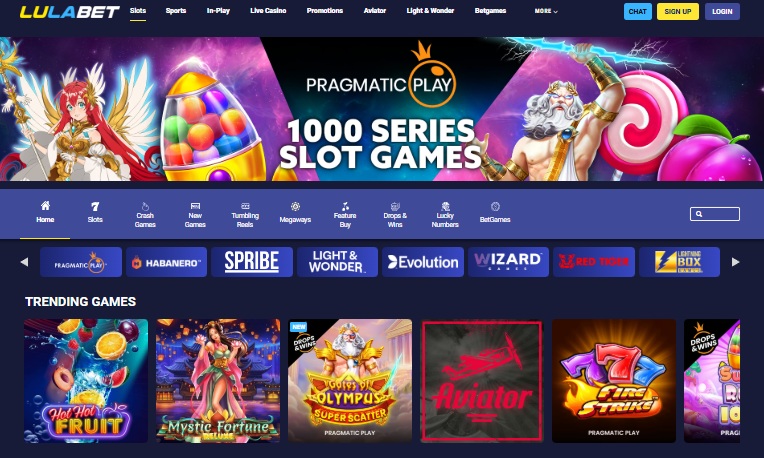Show next providers with right arrow
Viewport: 764px width, 458px height.
tap(735, 262)
